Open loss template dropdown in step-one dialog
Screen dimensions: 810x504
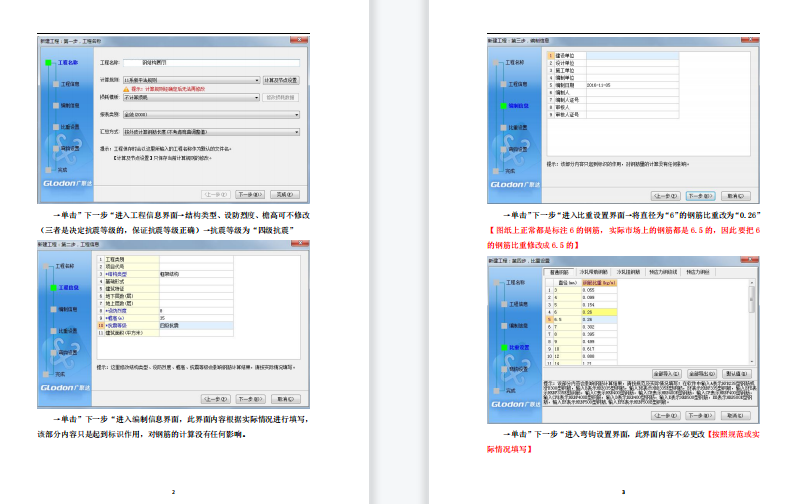coord(191,97)
